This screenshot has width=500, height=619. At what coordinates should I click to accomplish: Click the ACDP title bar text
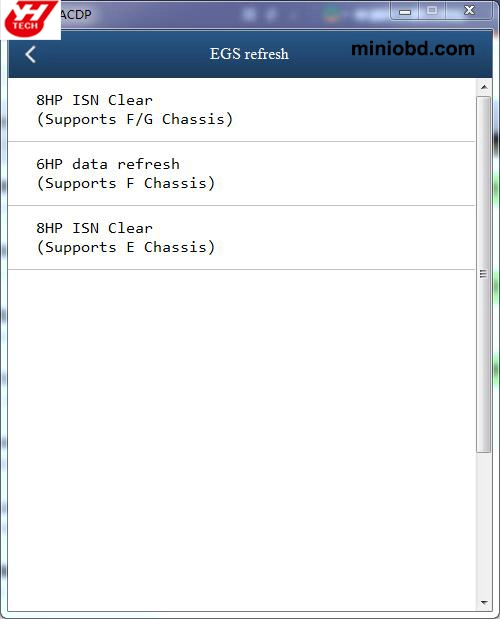76,15
